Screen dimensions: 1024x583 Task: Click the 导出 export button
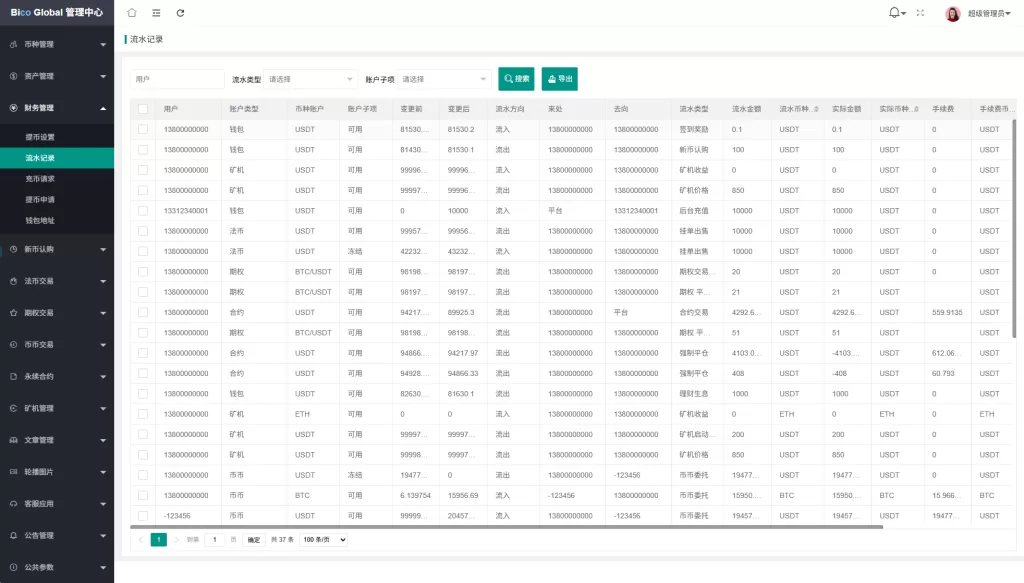coord(558,78)
